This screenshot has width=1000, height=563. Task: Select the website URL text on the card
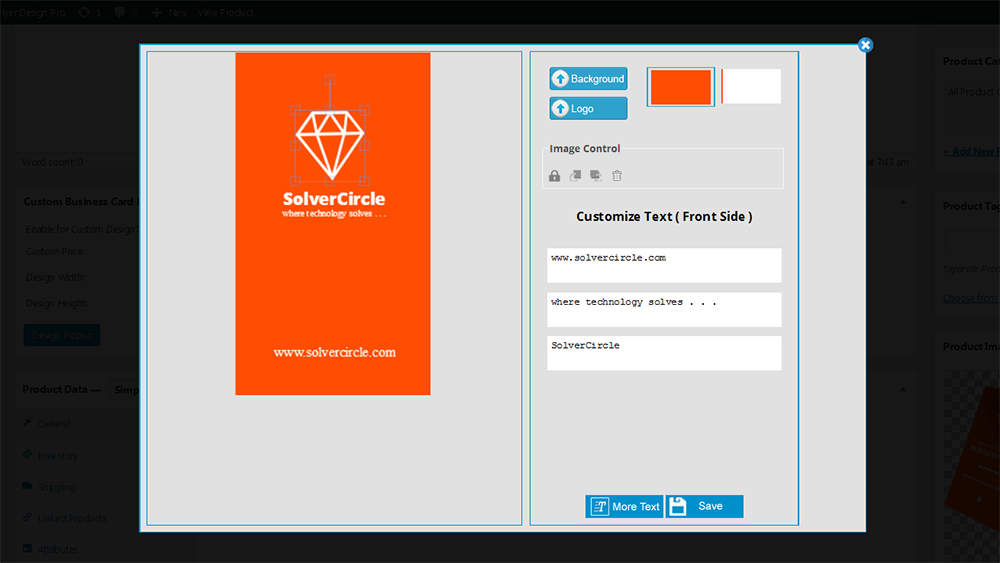[x=334, y=352]
